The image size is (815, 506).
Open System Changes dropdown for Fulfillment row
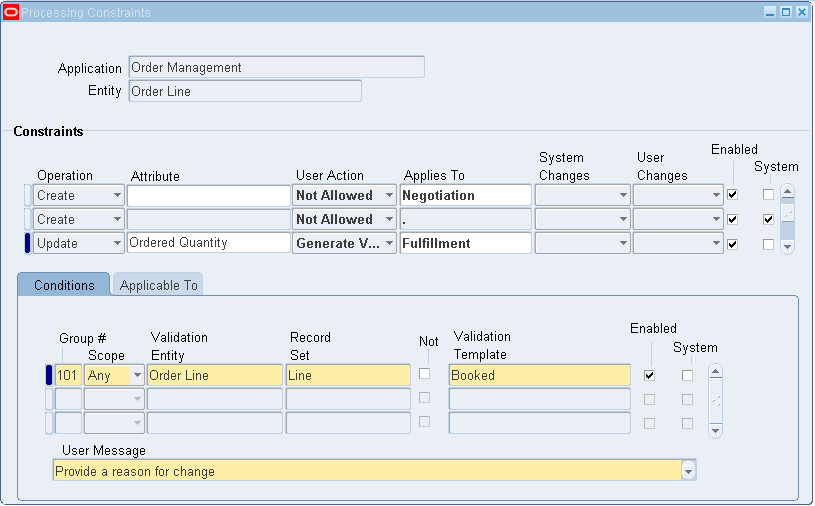(582, 243)
